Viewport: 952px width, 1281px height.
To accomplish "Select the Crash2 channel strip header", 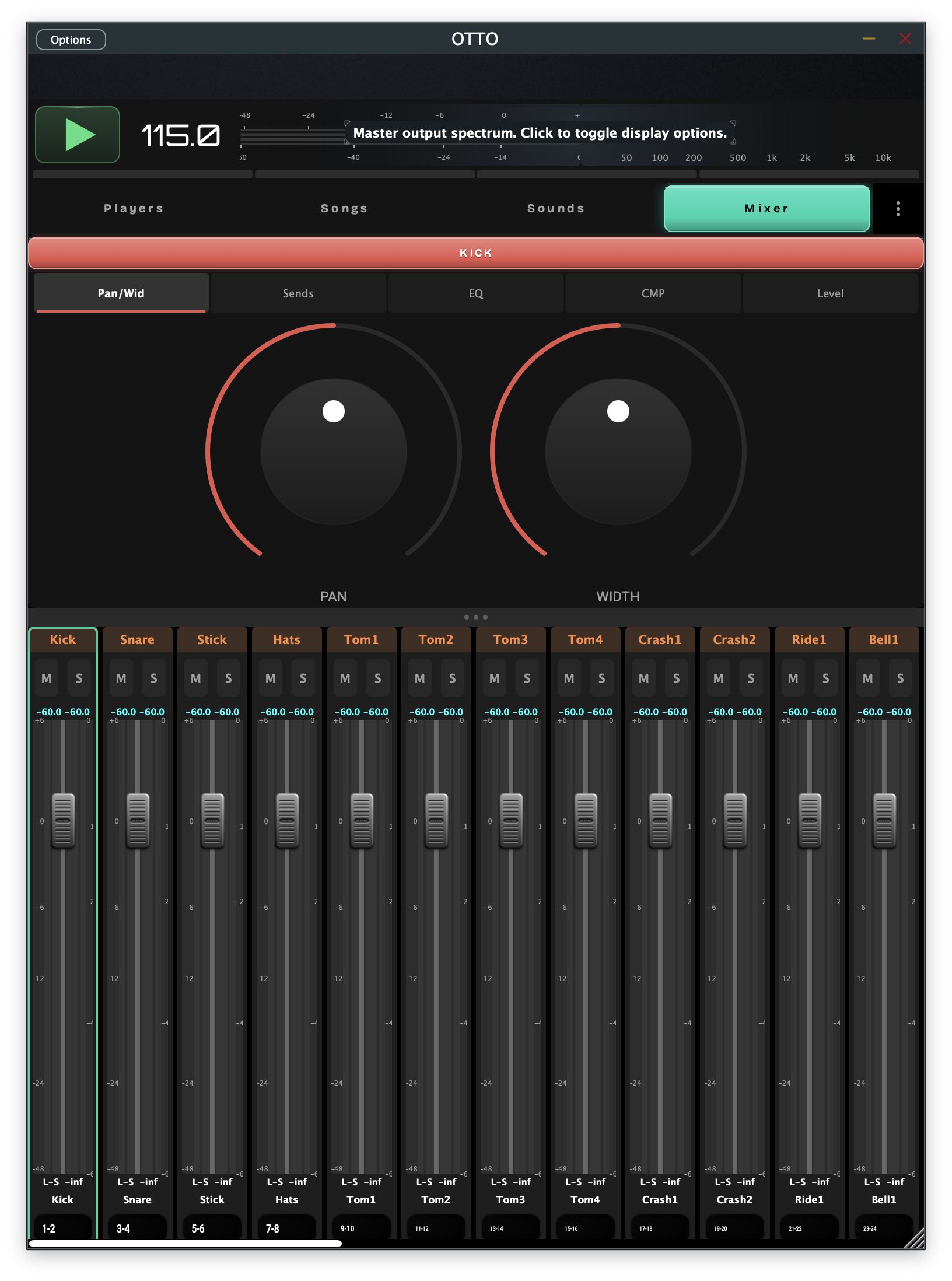I will [x=735, y=639].
